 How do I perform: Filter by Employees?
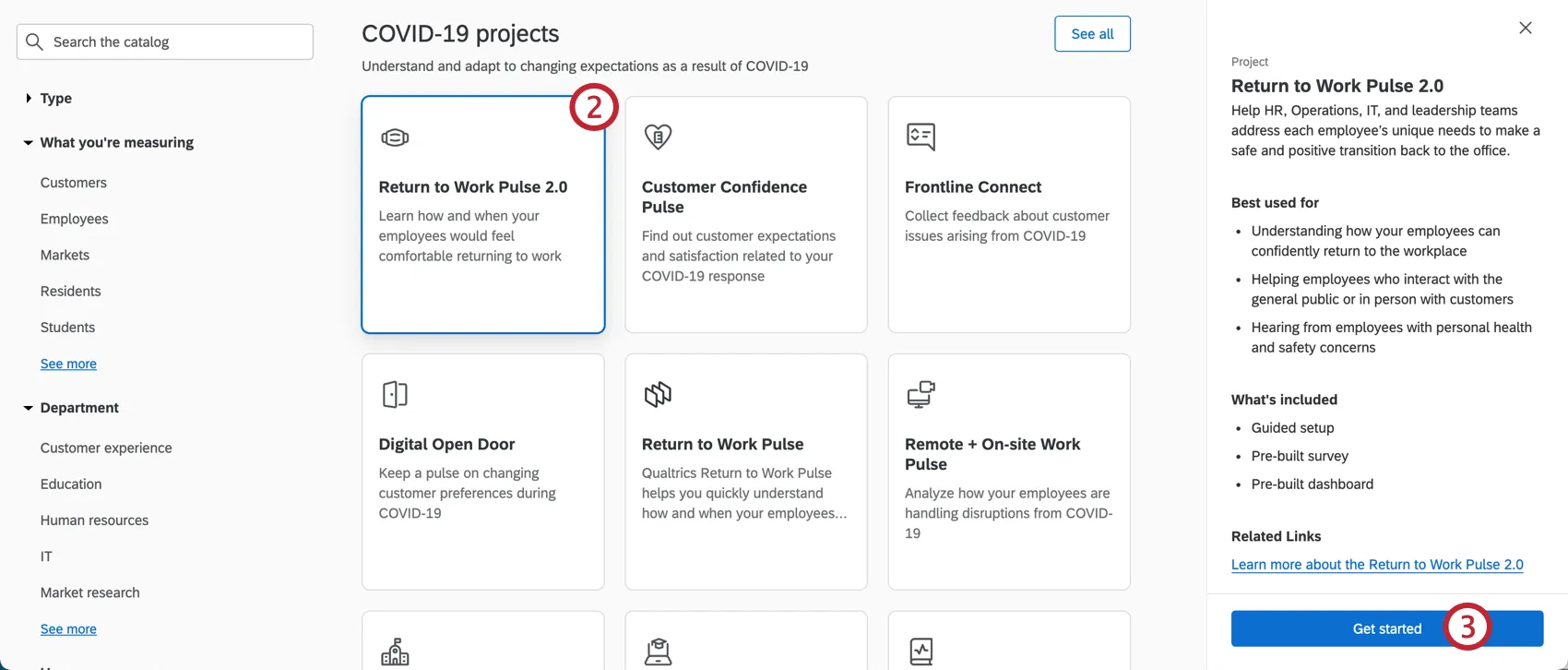pyautogui.click(x=74, y=219)
